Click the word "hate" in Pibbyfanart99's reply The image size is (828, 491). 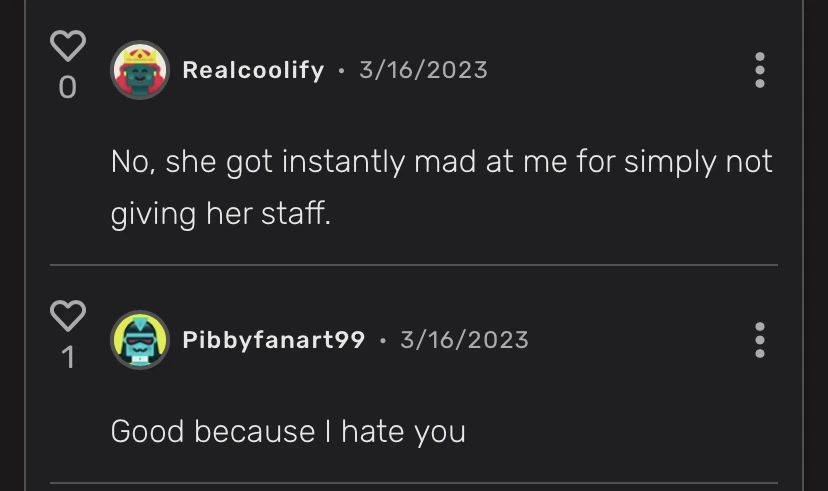[x=372, y=432]
